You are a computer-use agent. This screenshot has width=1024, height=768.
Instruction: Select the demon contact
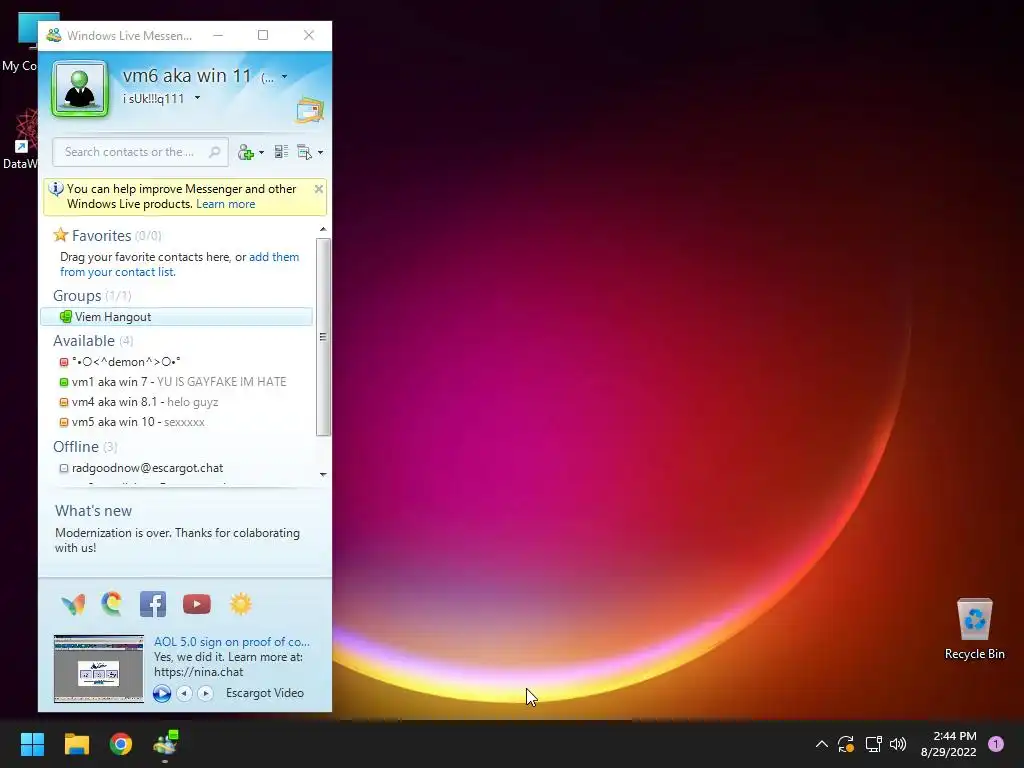pyautogui.click(x=126, y=362)
